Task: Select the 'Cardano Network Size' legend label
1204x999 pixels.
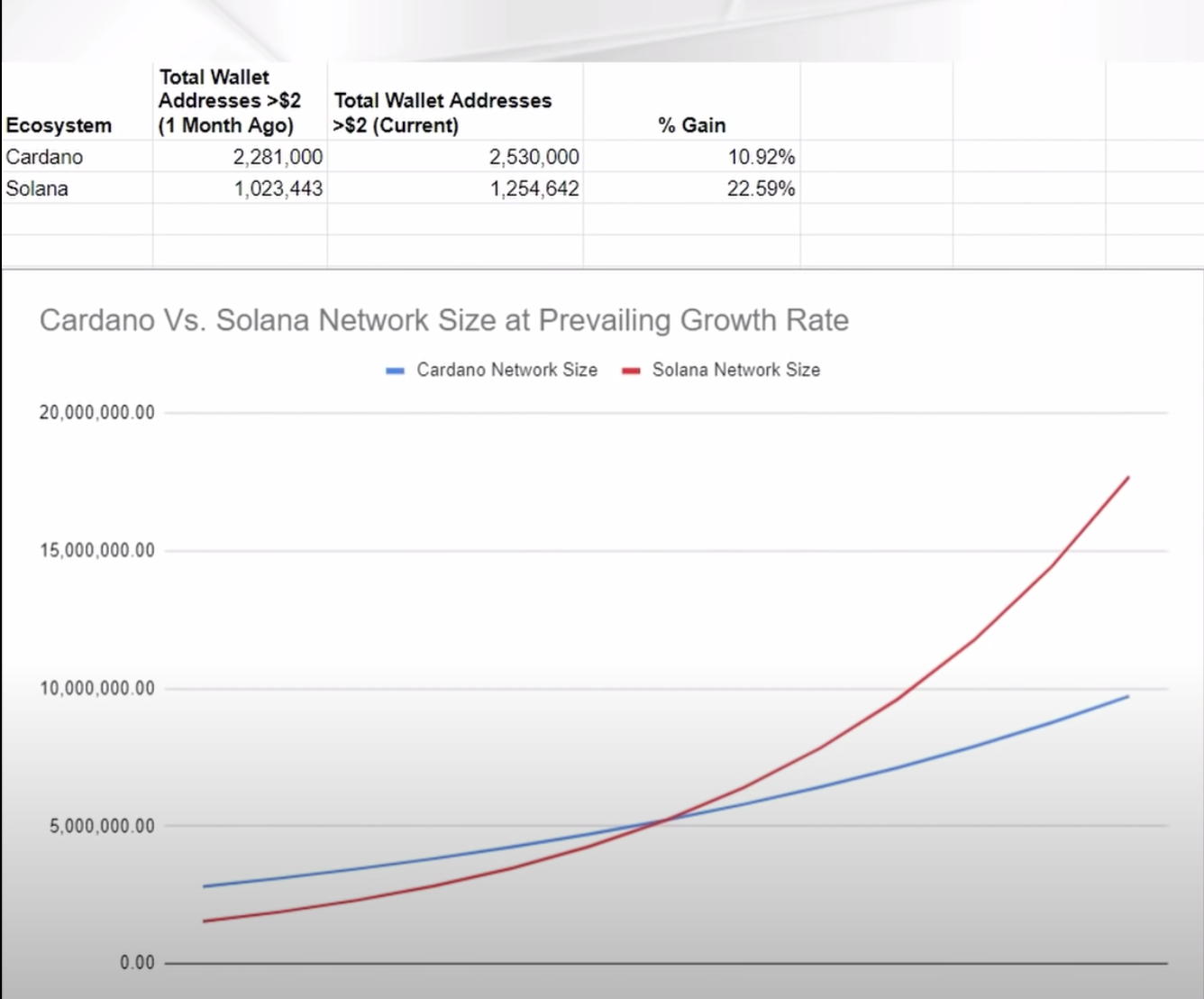Action: (506, 370)
